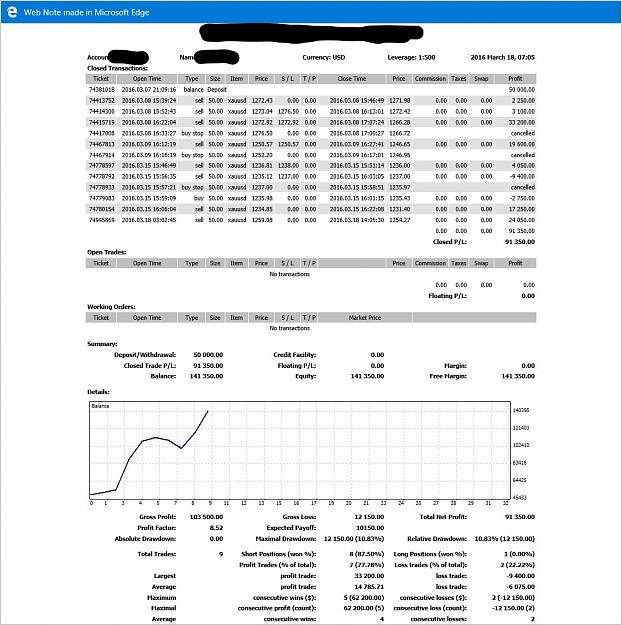Click maximal consecutive profit value 62 200.00 (5)
Screen dimensions: 622x625
coord(364,608)
